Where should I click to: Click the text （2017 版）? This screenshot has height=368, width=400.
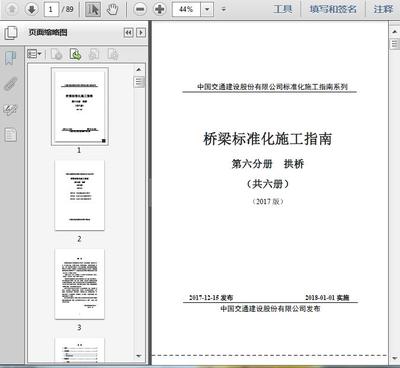[268, 201]
